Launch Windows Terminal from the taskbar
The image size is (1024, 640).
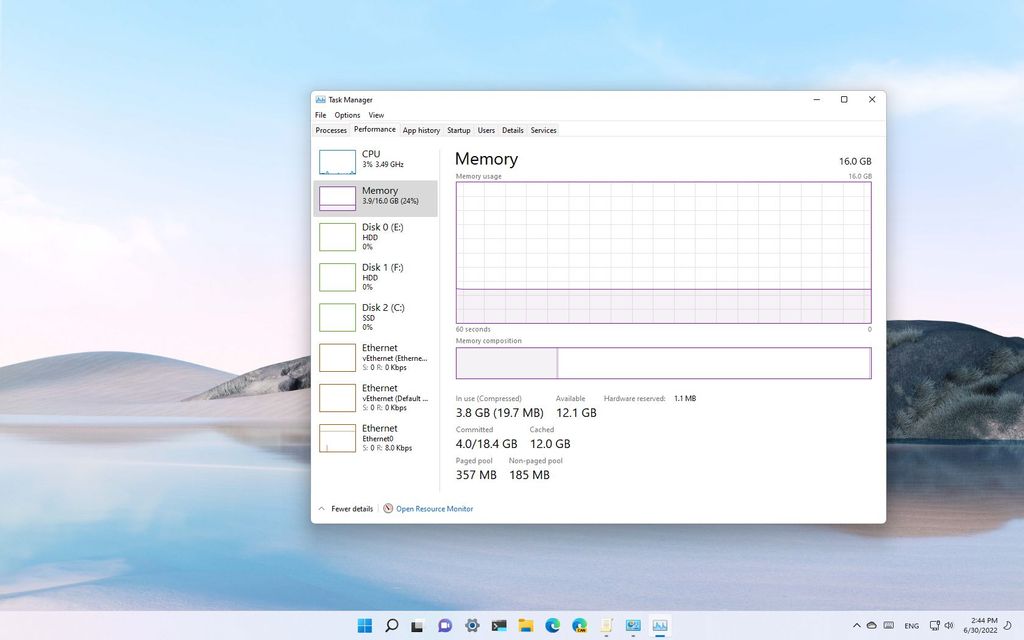click(x=498, y=625)
